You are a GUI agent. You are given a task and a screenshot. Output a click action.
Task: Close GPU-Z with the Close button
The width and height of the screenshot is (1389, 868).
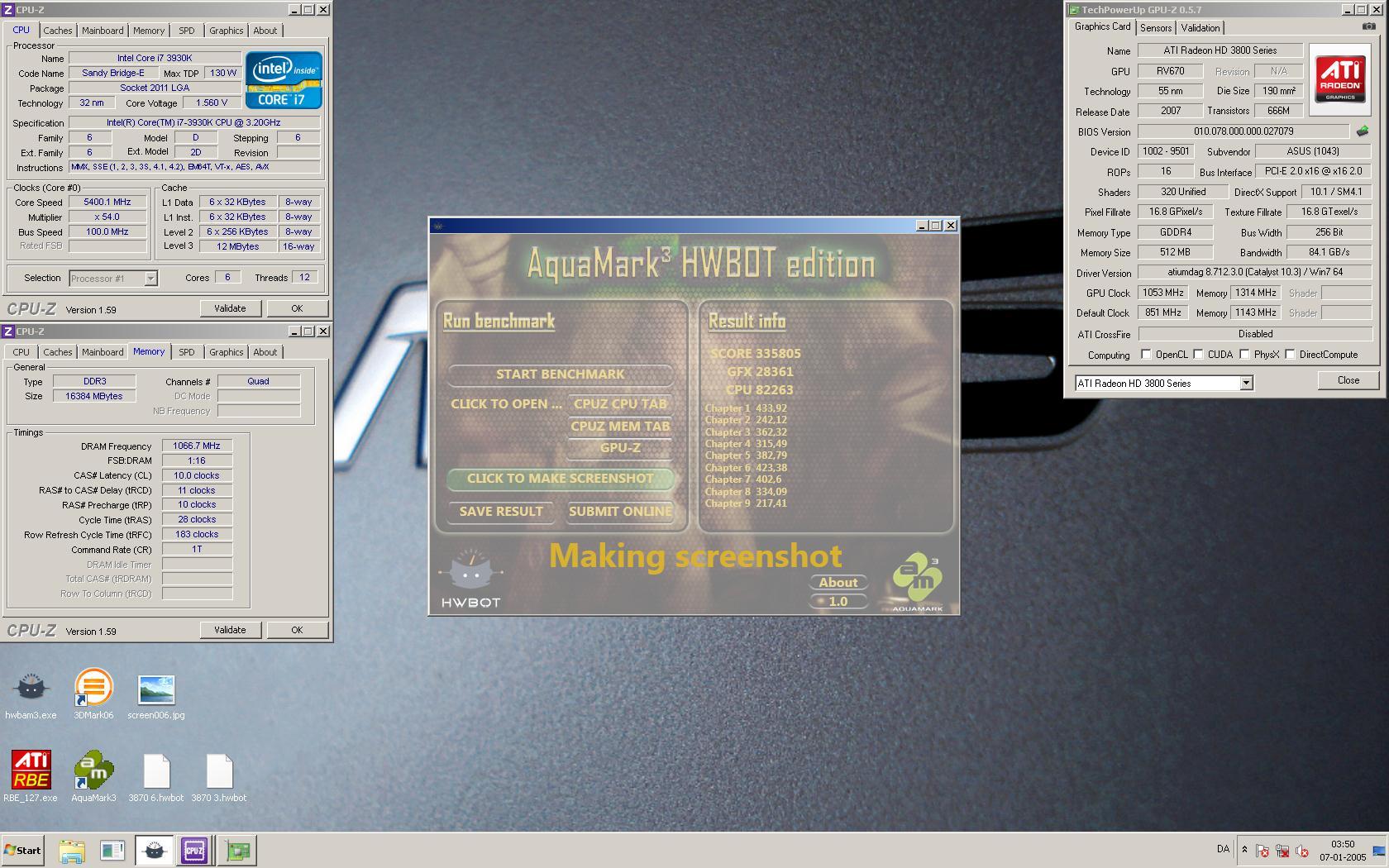1348,380
